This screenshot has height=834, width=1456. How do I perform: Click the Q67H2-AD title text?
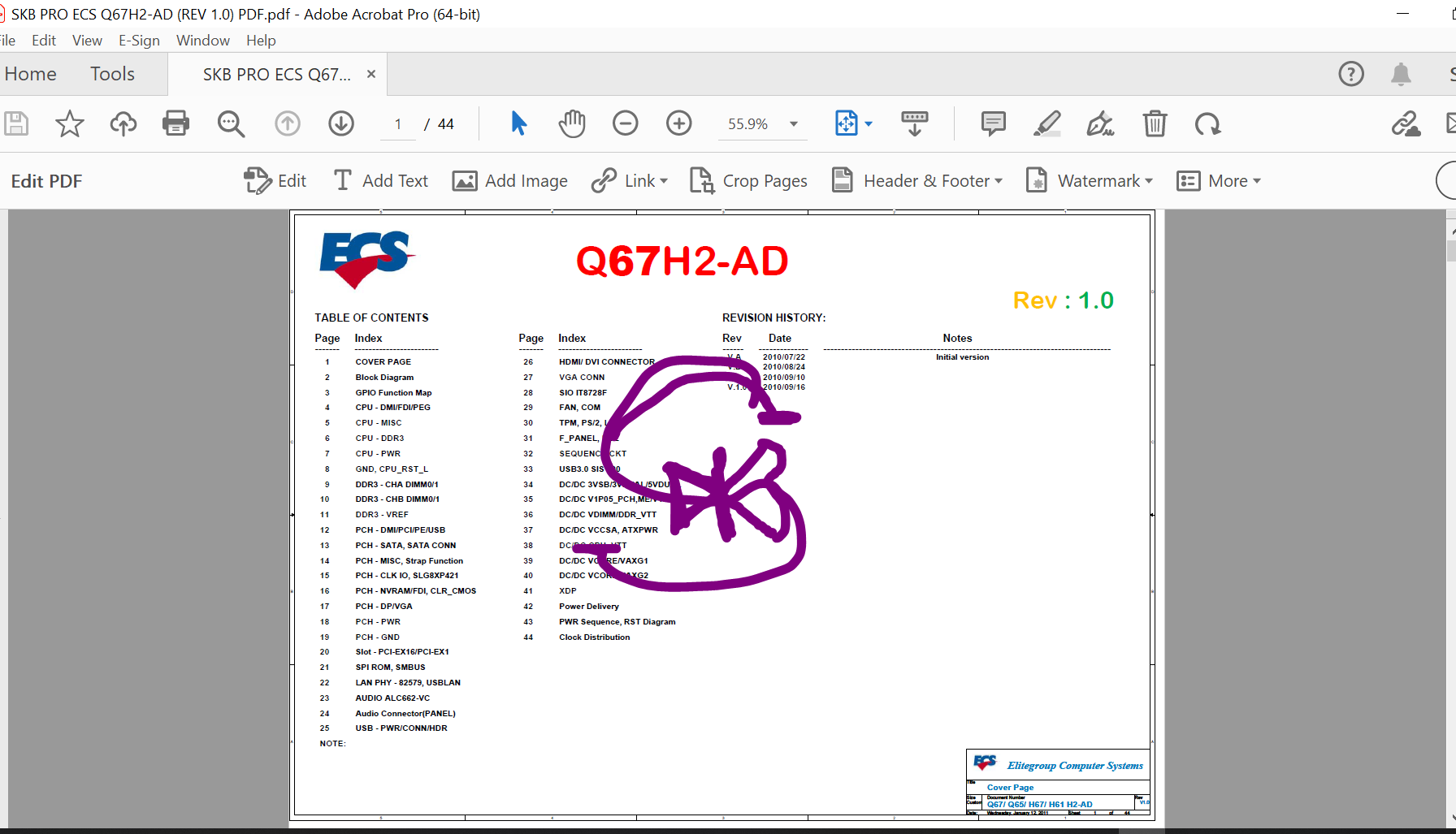tap(682, 261)
